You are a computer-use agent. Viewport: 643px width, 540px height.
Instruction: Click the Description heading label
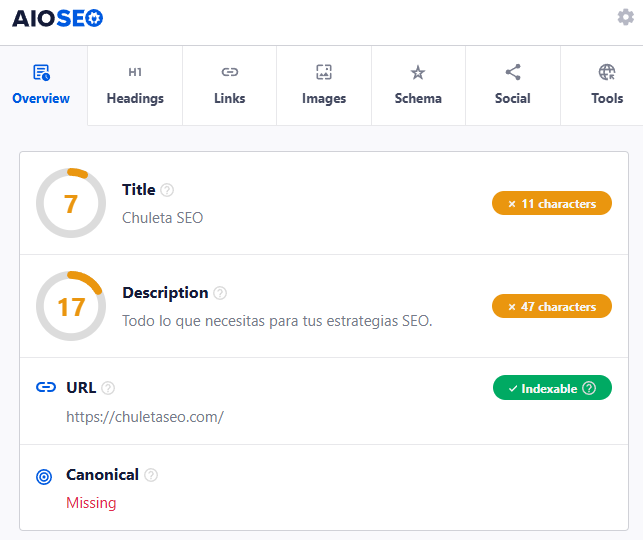coord(165,293)
